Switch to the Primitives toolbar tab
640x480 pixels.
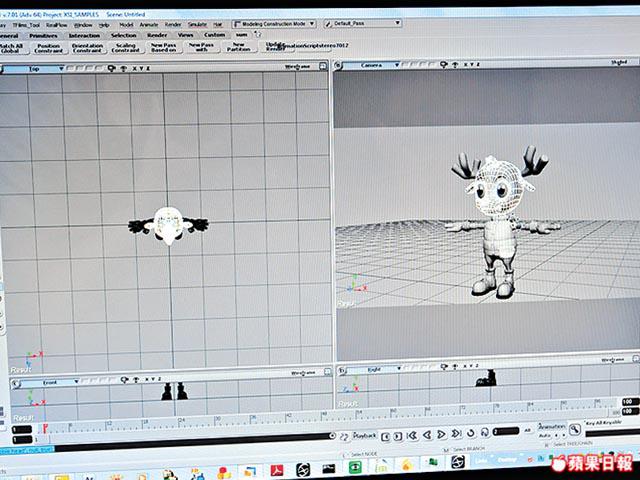pos(43,36)
